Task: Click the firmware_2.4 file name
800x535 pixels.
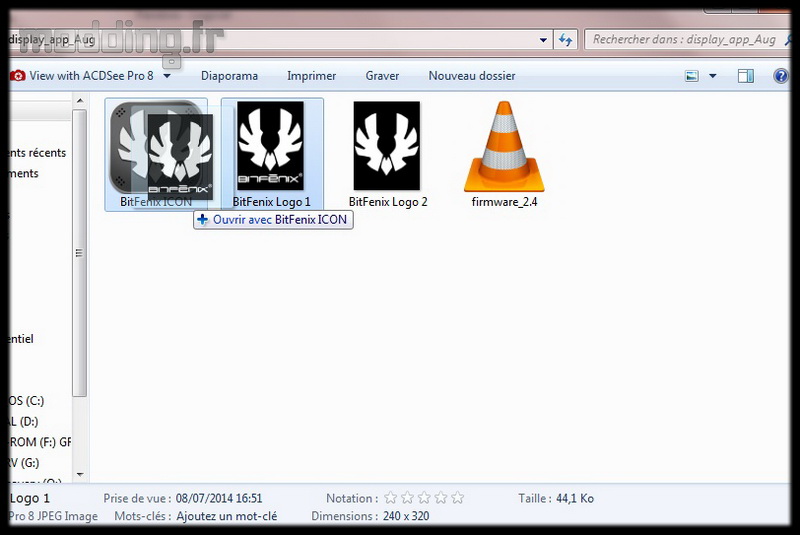Action: 504,202
